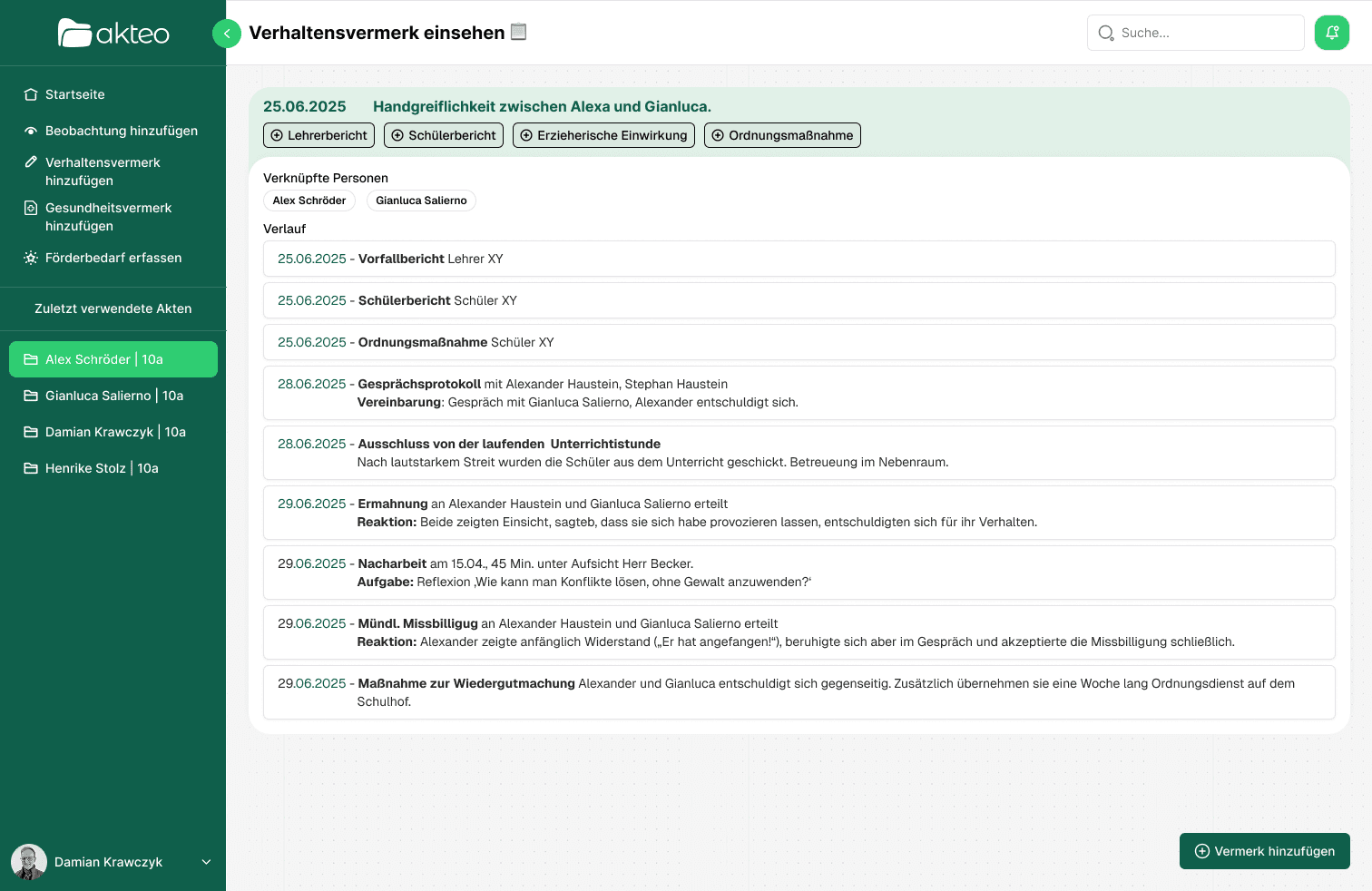
Task: Open Ausschluss von der laufenden Unterrichtistunde entry
Action: pyautogui.click(x=799, y=453)
